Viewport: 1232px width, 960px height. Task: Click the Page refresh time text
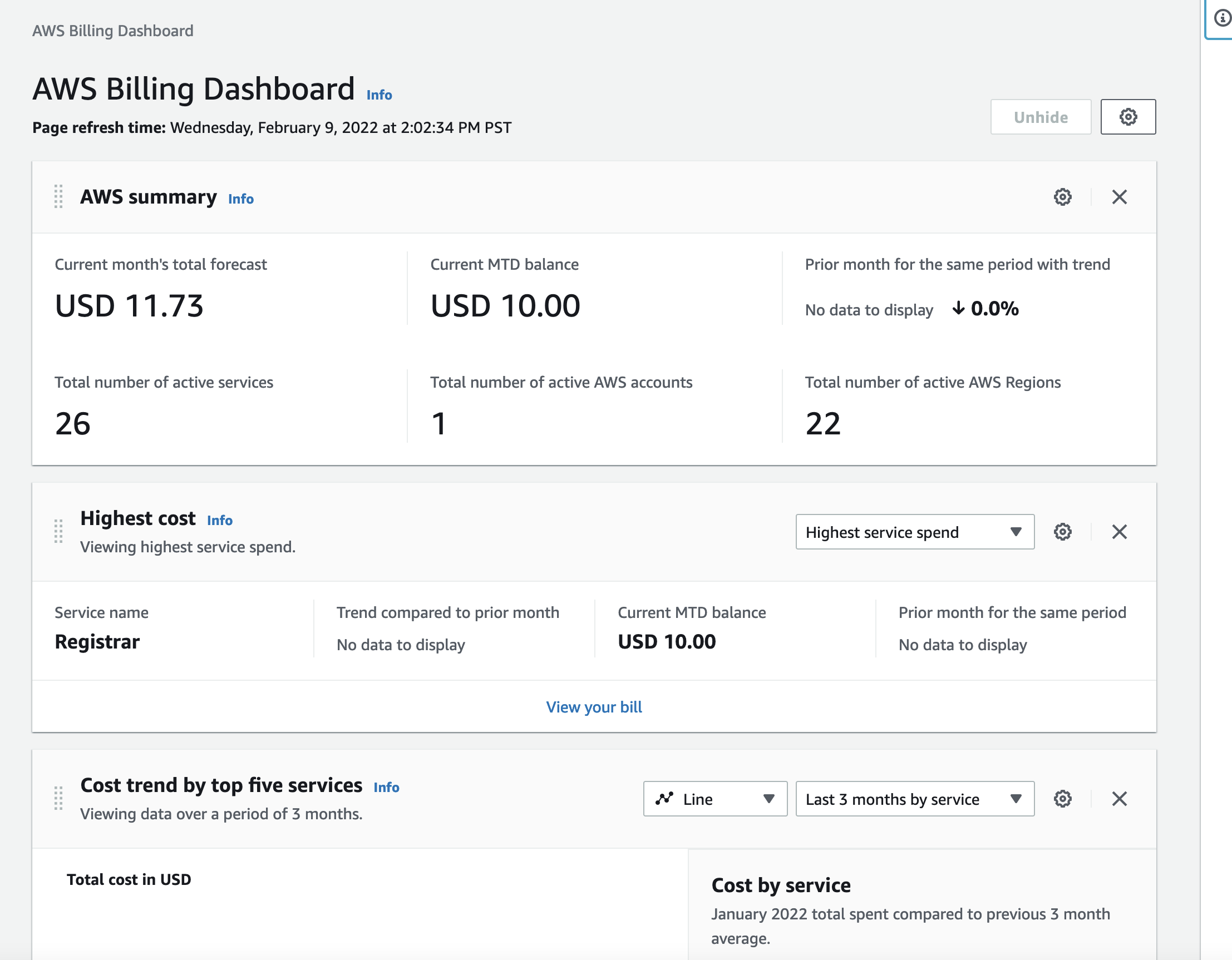pyautogui.click(x=272, y=127)
